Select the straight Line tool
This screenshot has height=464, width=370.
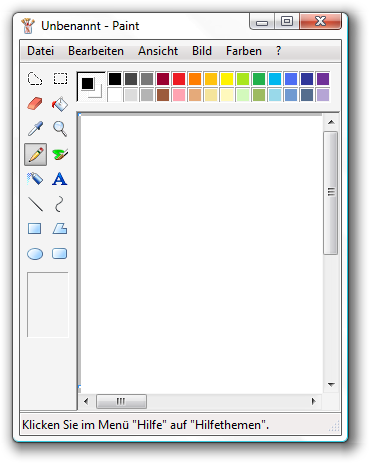(35, 204)
